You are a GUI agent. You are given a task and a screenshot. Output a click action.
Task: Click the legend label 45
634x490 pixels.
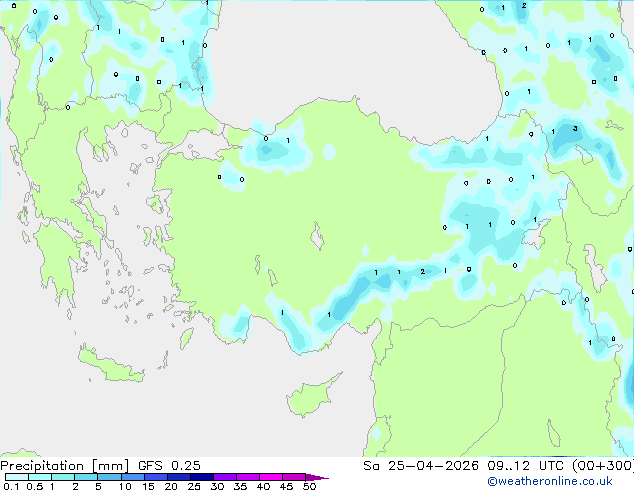286,486
